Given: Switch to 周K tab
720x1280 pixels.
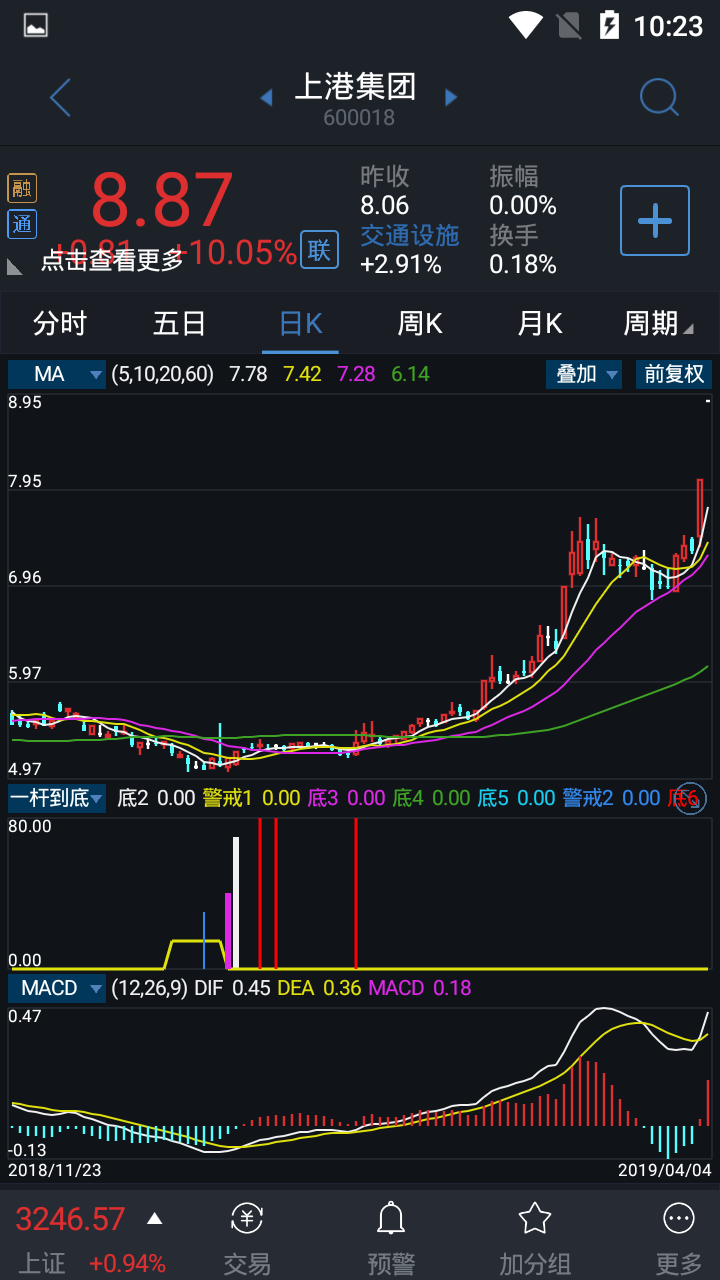Looking at the screenshot, I should 420,324.
